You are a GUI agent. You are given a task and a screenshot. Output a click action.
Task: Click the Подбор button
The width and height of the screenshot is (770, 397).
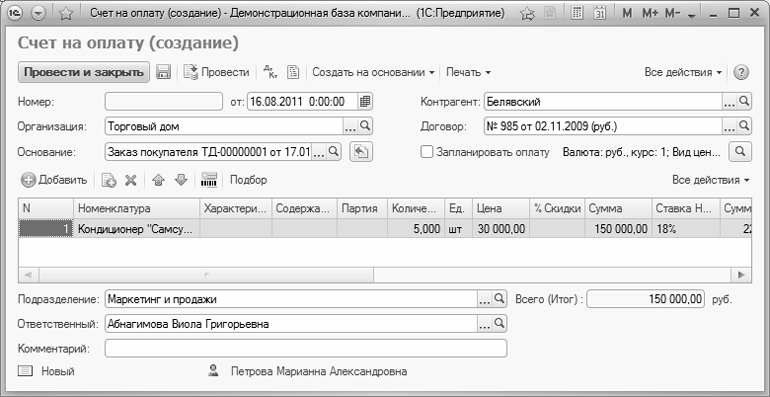(x=248, y=180)
